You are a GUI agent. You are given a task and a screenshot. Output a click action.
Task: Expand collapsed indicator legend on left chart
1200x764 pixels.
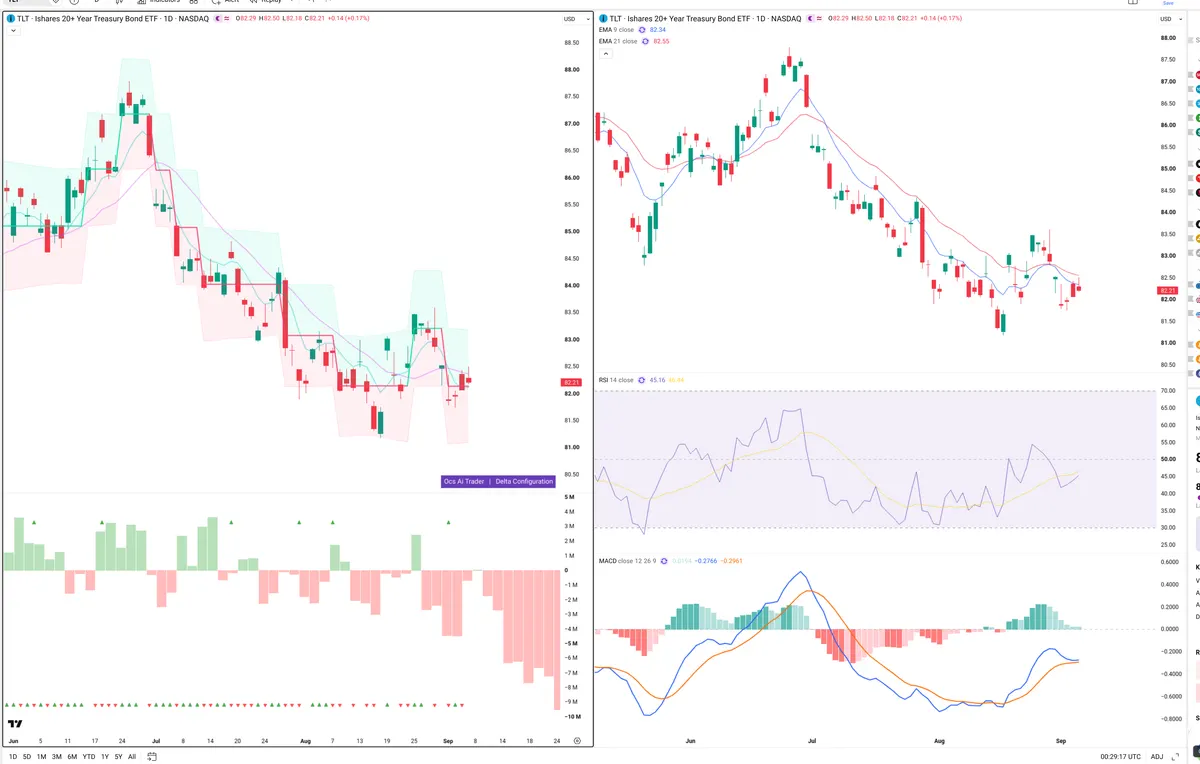[x=12, y=31]
